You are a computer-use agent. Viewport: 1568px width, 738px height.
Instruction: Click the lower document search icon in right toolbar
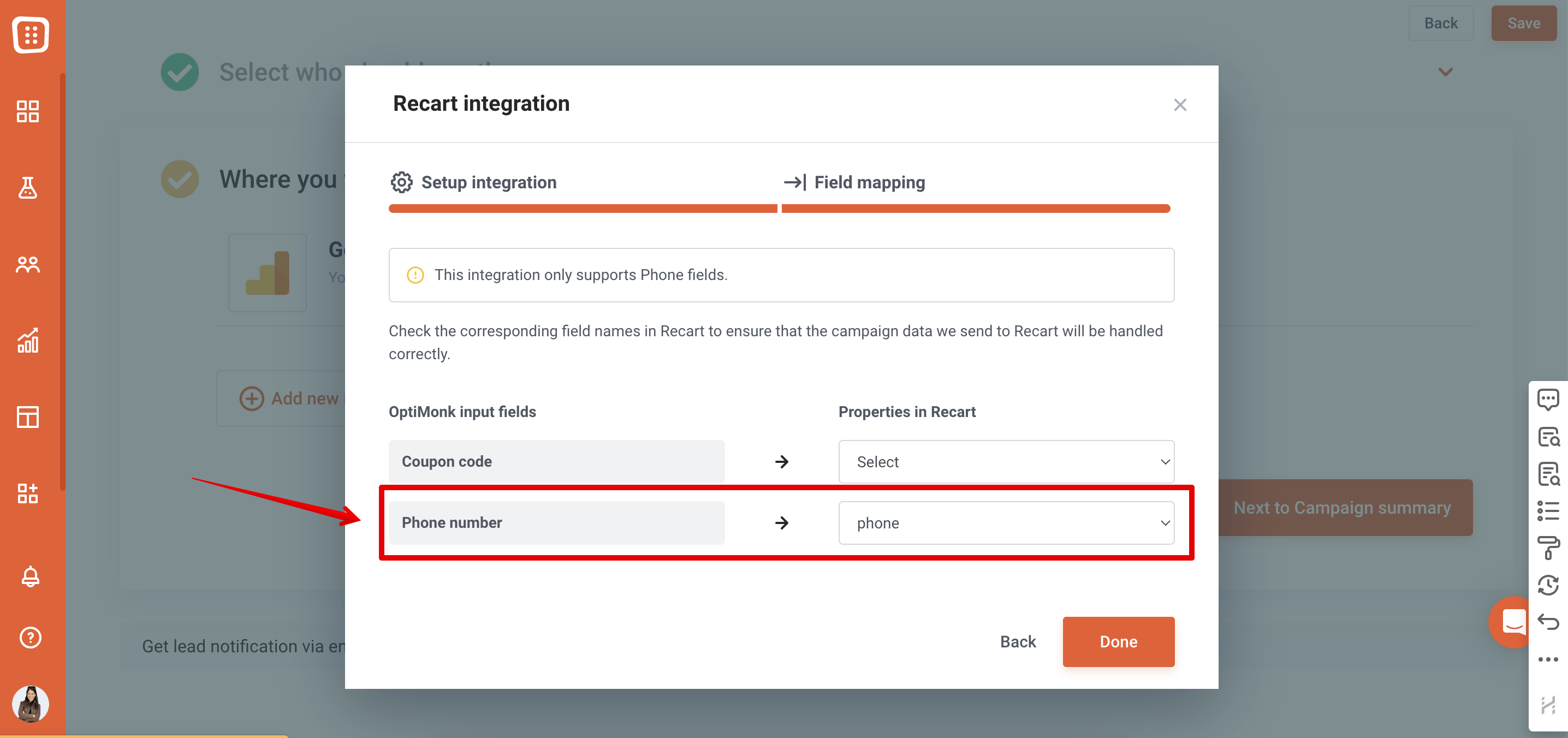[1548, 474]
